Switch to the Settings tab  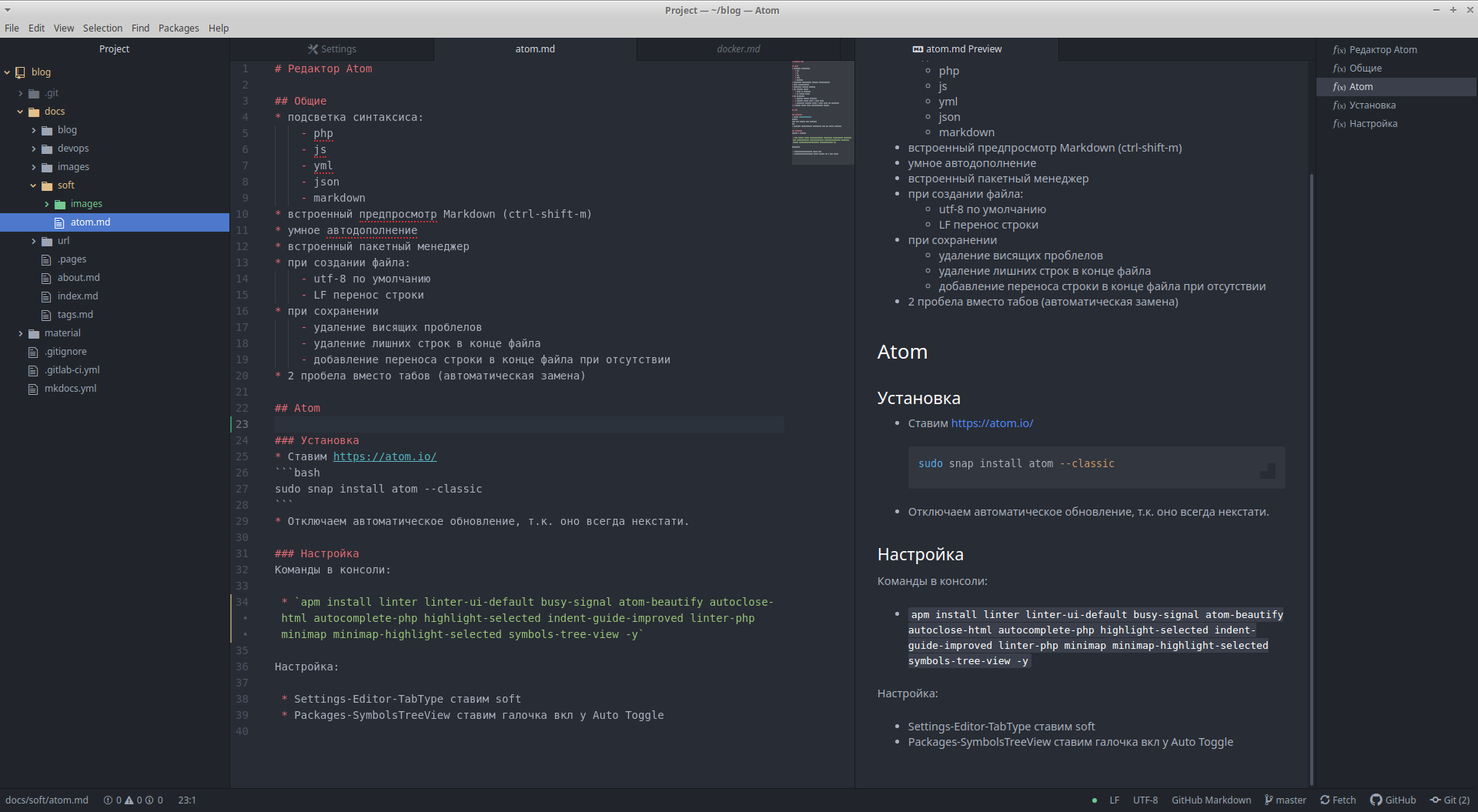[x=332, y=49]
